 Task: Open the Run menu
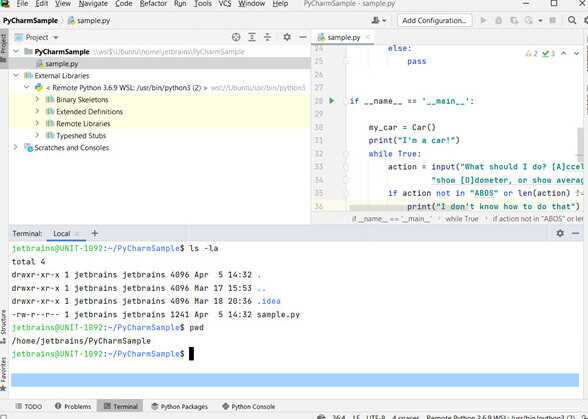pos(180,4)
